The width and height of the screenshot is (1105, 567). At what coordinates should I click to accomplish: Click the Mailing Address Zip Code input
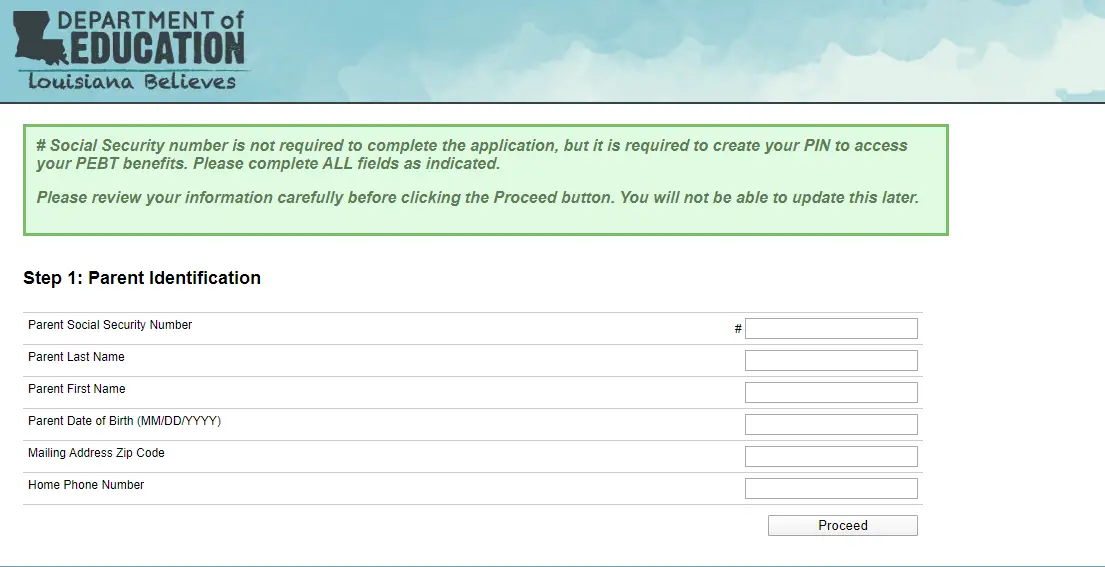click(831, 457)
